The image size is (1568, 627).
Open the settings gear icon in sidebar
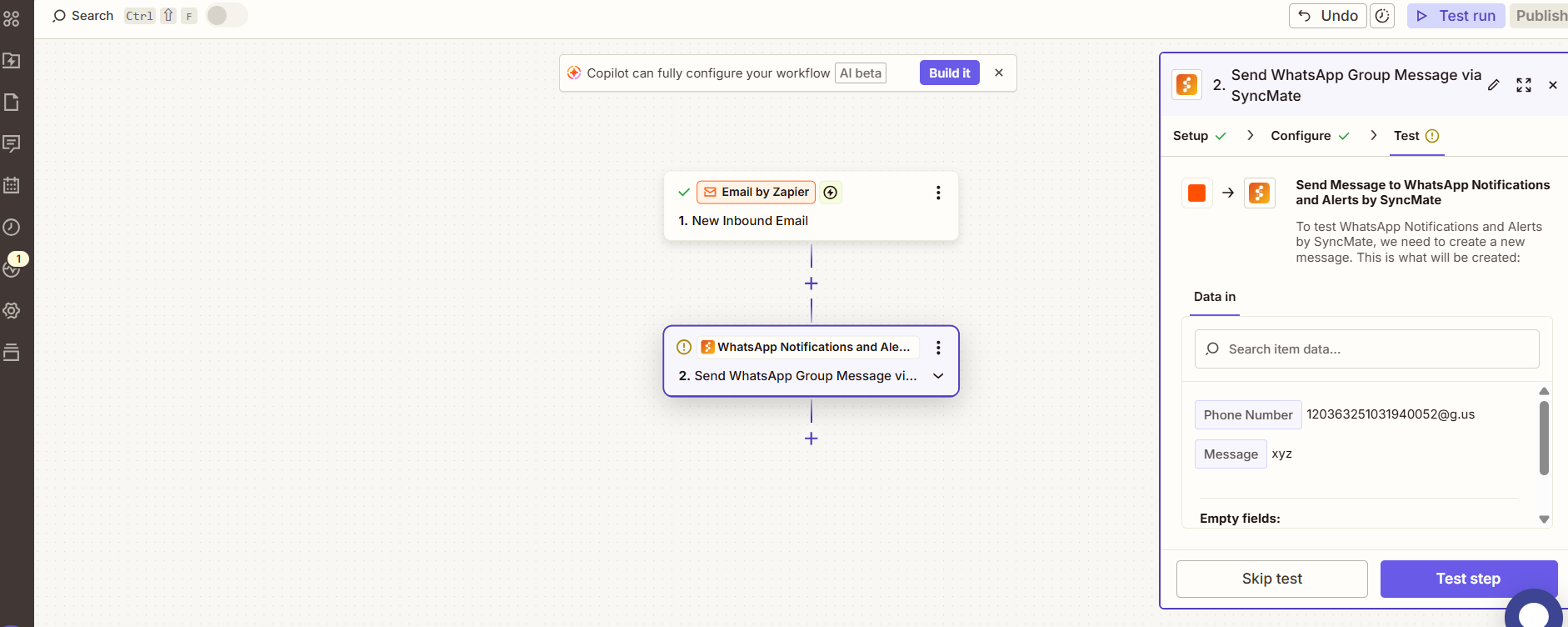(x=12, y=310)
